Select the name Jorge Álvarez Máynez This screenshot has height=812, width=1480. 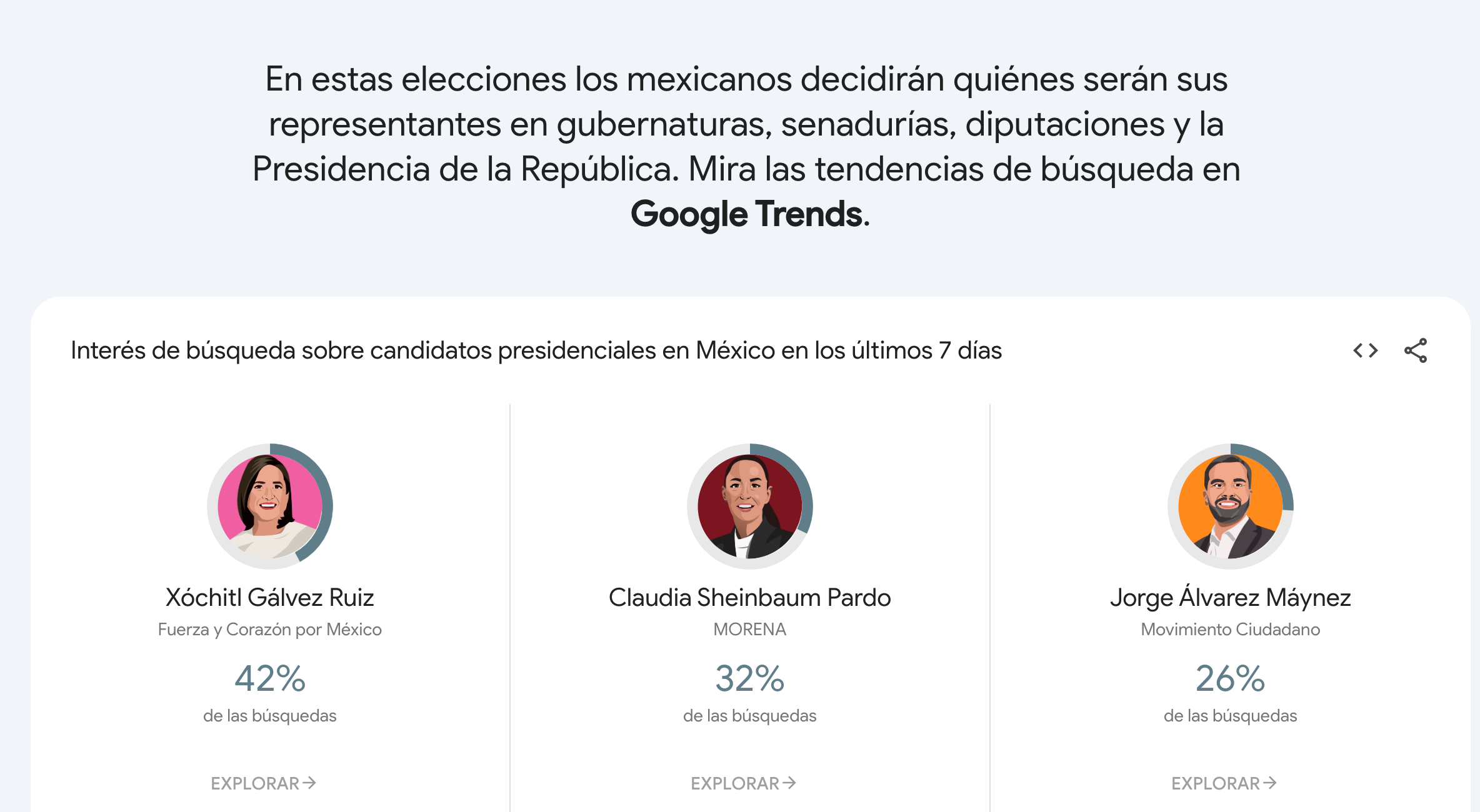point(1230,598)
